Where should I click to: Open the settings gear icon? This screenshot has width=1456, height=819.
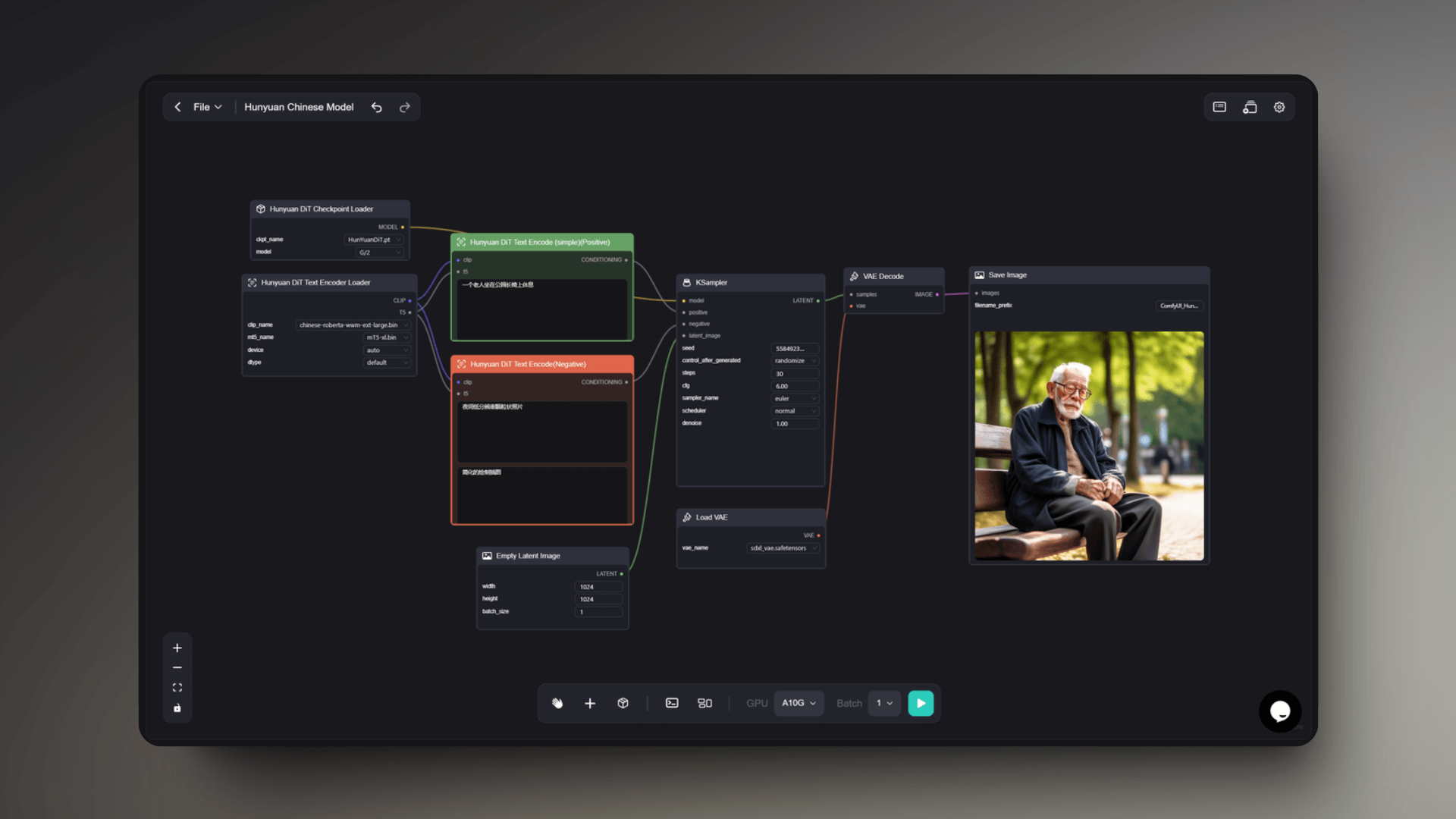(1279, 107)
